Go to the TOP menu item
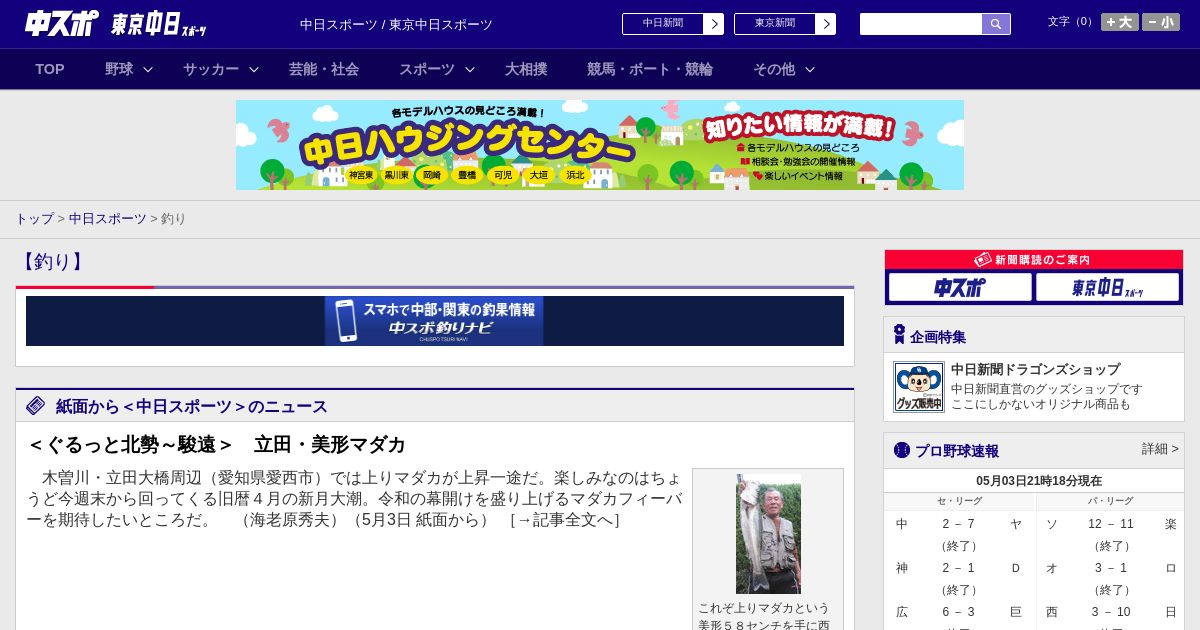This screenshot has height=630, width=1200. point(50,69)
